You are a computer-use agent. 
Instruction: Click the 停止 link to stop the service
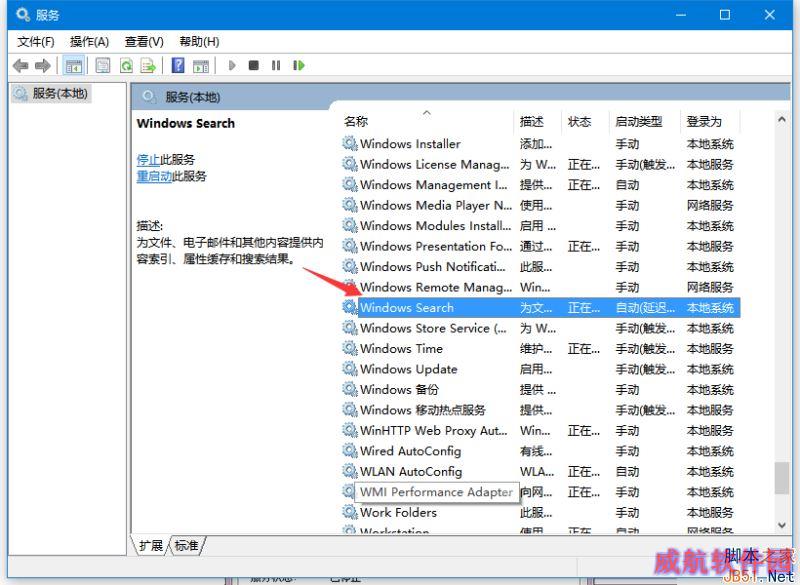[148, 160]
